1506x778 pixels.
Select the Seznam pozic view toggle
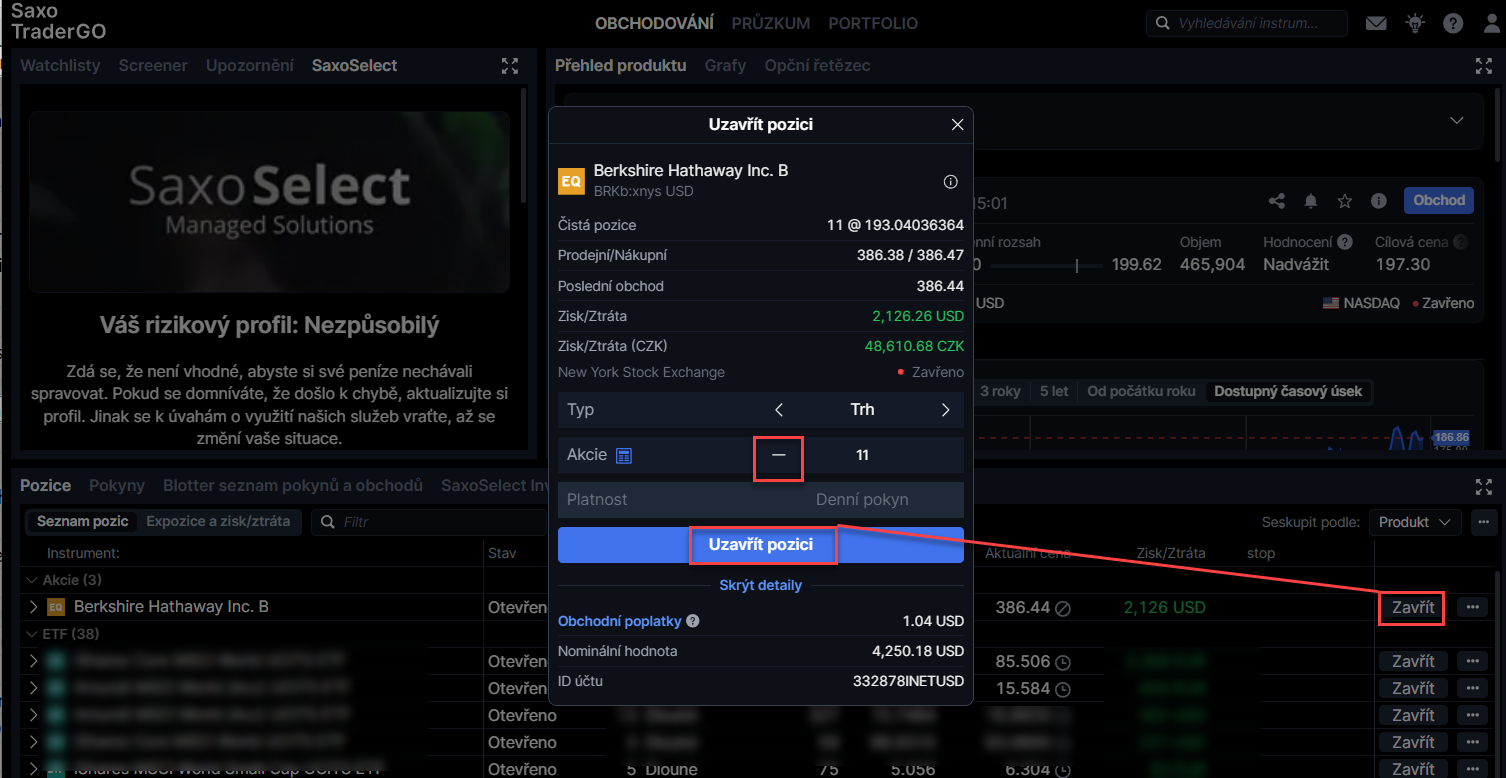tap(83, 521)
